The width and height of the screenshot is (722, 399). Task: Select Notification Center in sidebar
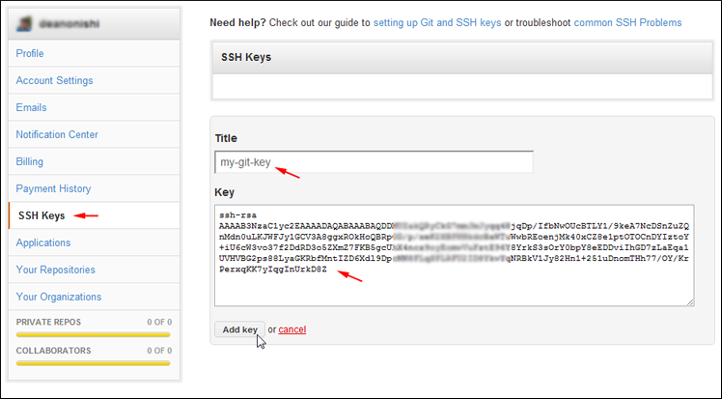coord(57,134)
